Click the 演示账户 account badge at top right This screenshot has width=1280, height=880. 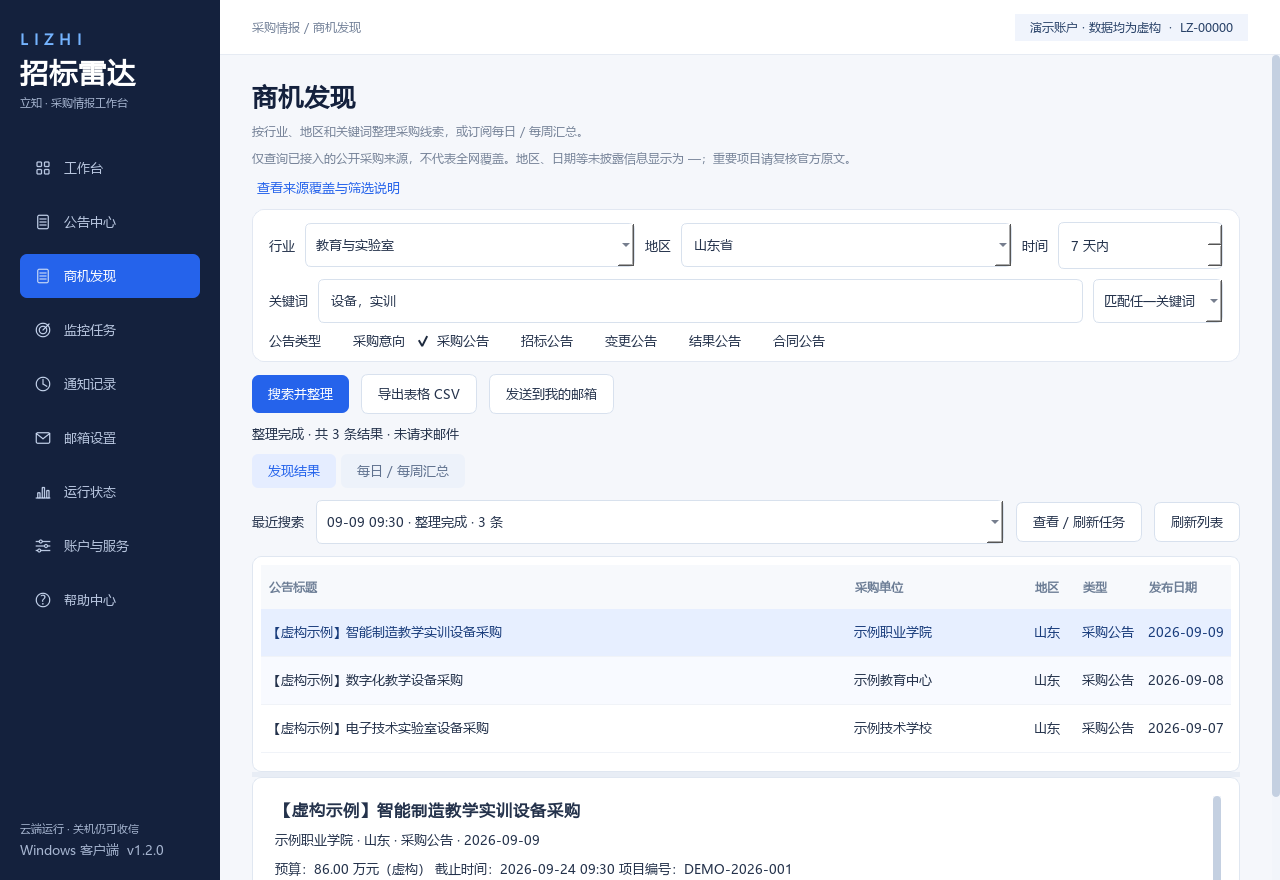1131,28
